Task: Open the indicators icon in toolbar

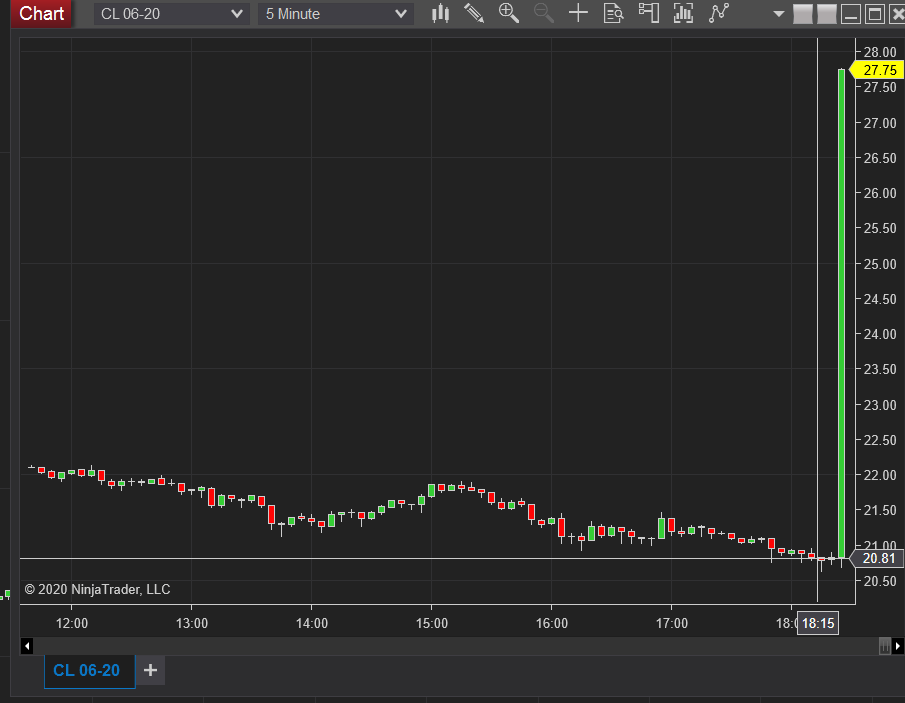Action: click(683, 13)
